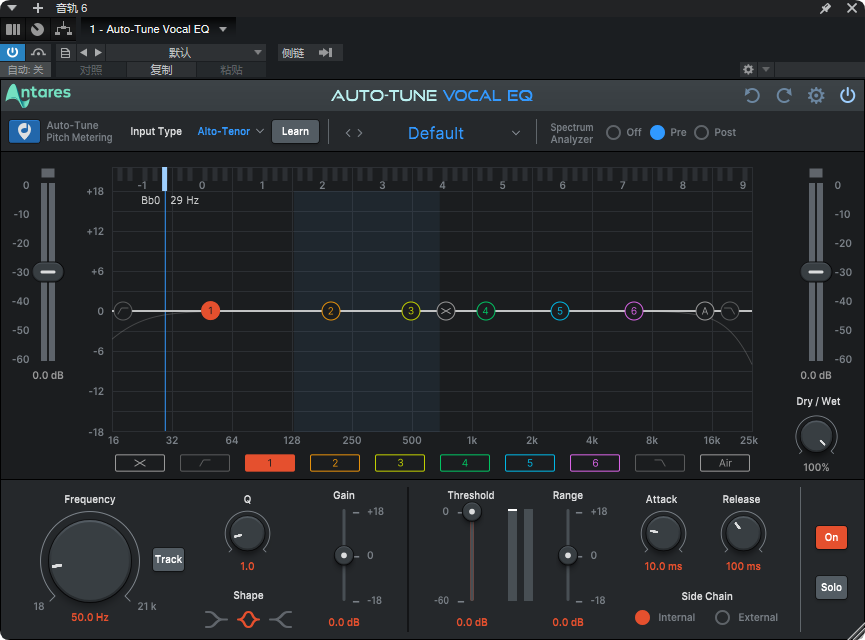Click the pin window icon
This screenshot has height=640, width=865.
tap(825, 8)
